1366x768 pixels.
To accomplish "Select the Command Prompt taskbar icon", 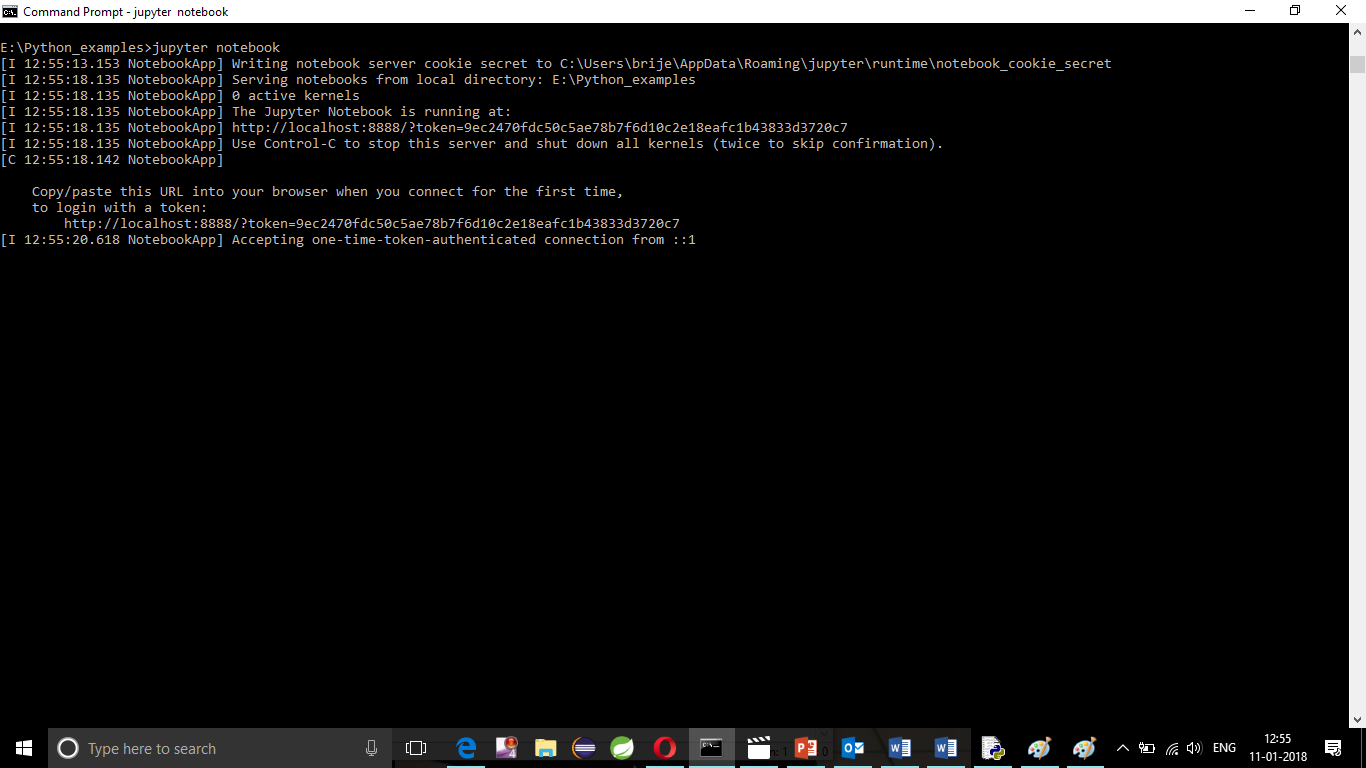I will (712, 748).
